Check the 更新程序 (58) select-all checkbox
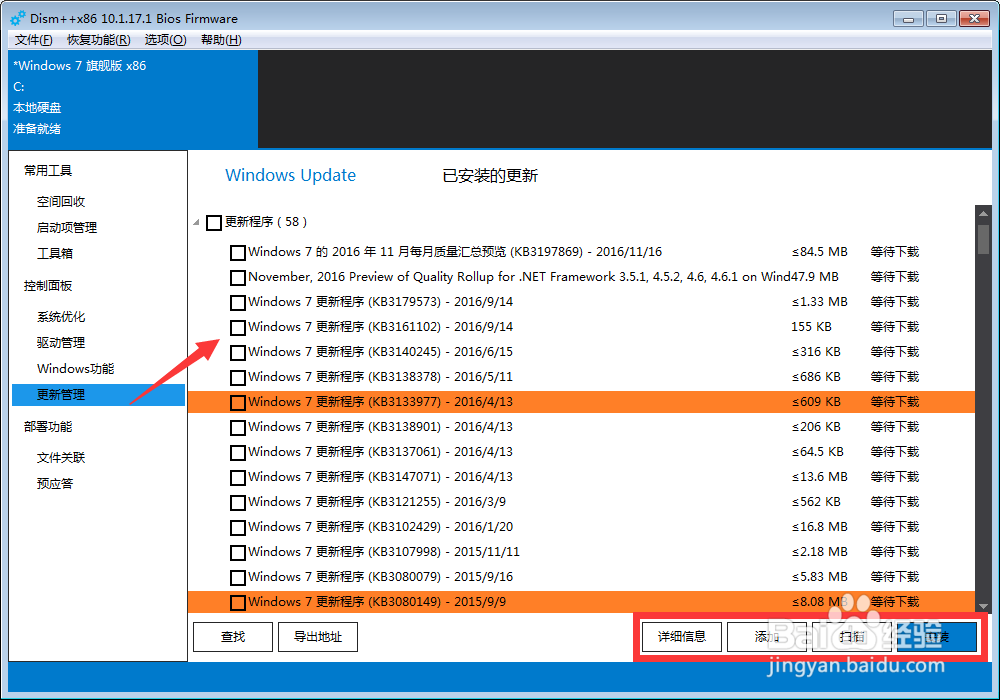1000x700 pixels. (x=214, y=222)
